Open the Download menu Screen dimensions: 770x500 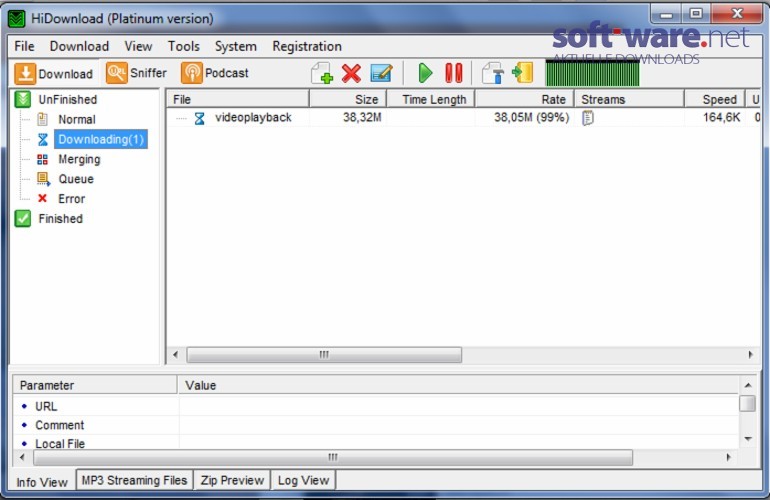(79, 46)
